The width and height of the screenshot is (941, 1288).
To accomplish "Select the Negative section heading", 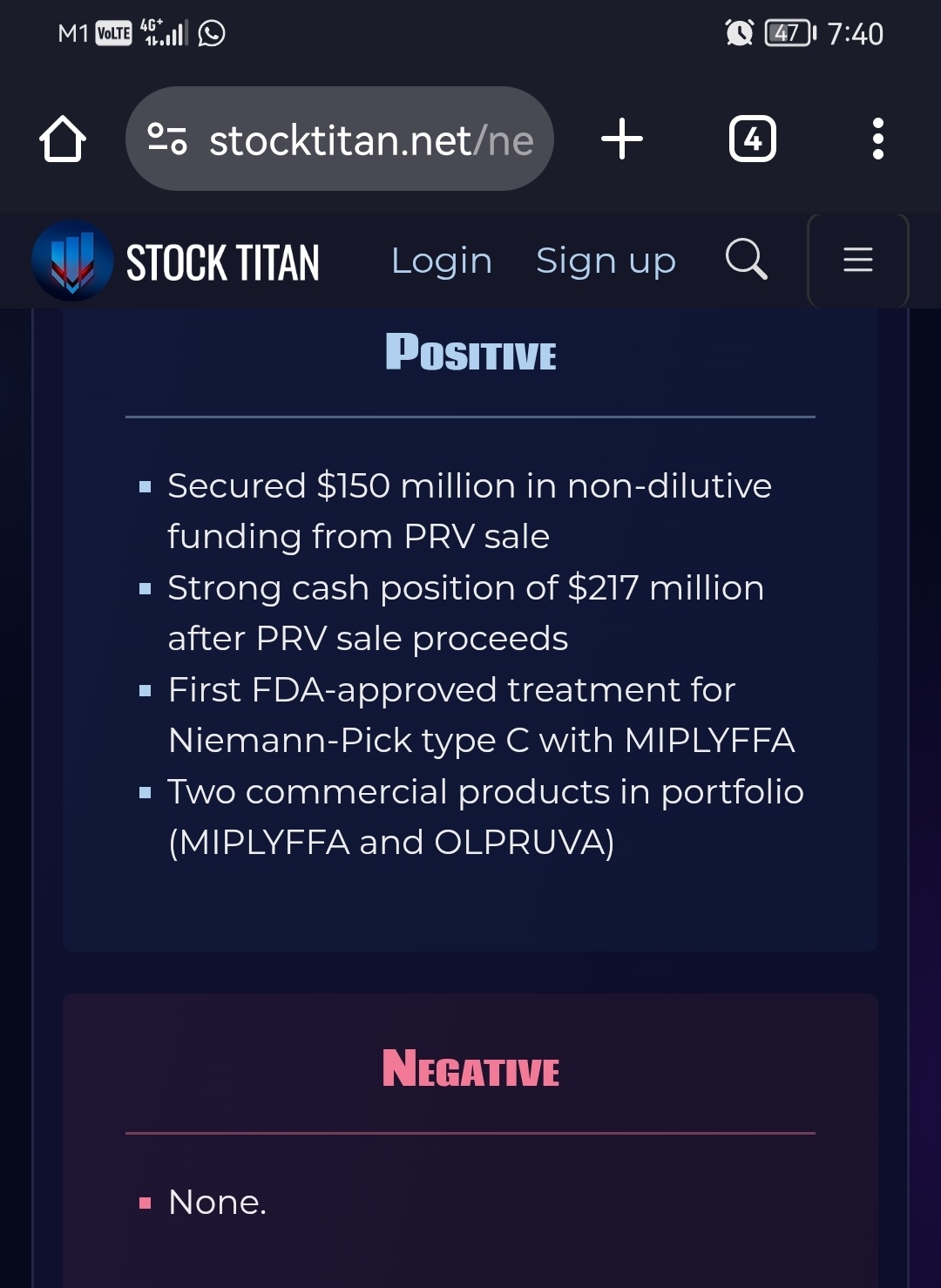I will click(470, 1069).
